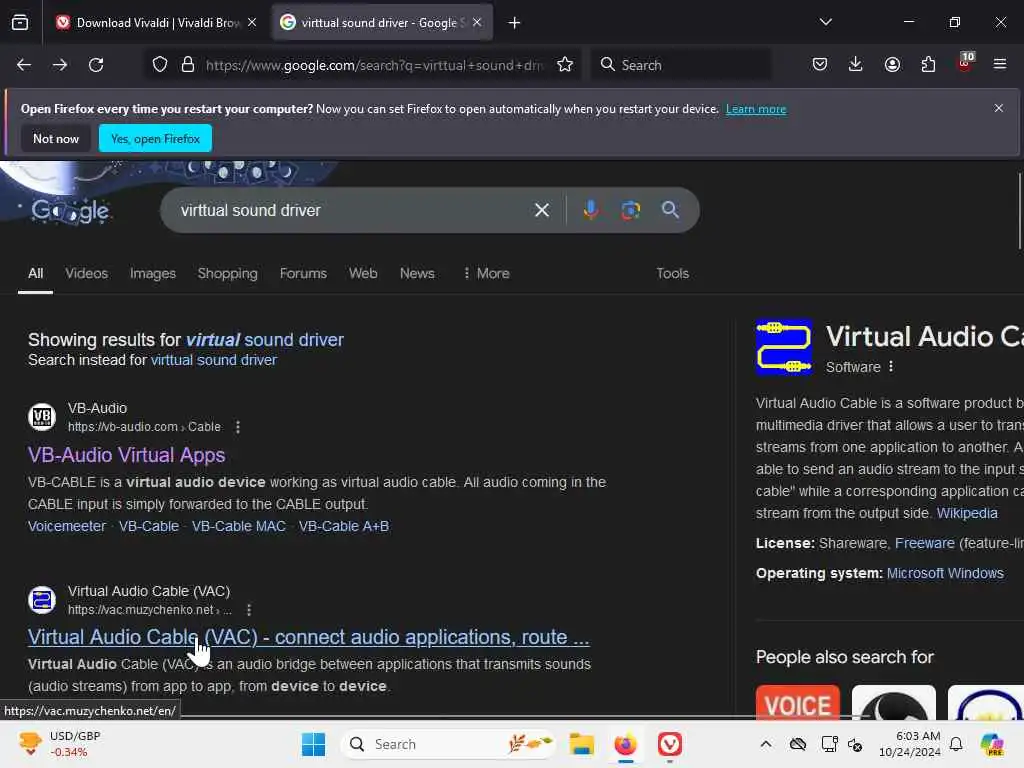The width and height of the screenshot is (1024, 768).
Task: Open the Firefox downloads panel
Action: click(x=856, y=65)
